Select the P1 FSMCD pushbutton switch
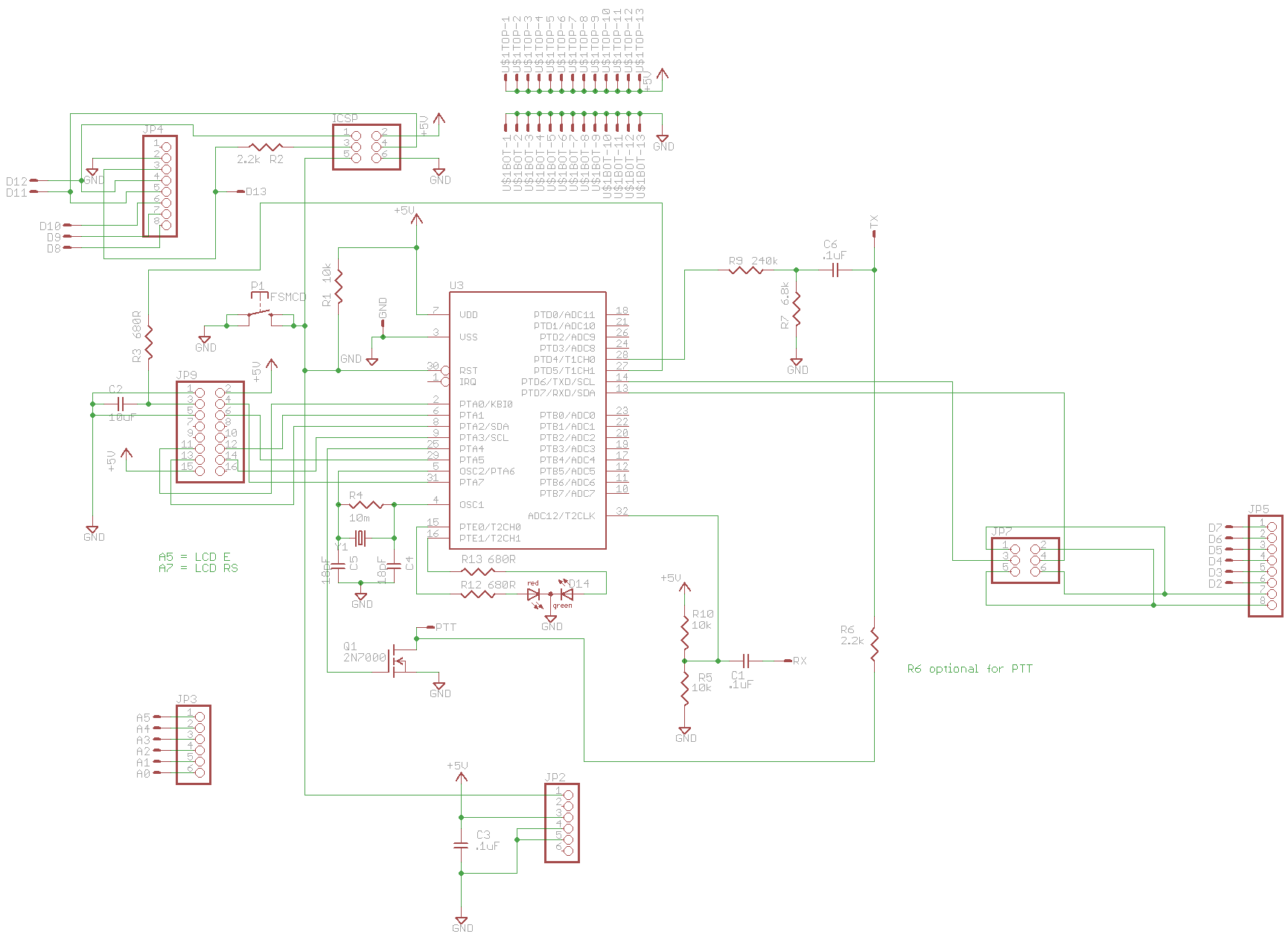Image resolution: width=1288 pixels, height=937 pixels. pyautogui.click(x=260, y=314)
